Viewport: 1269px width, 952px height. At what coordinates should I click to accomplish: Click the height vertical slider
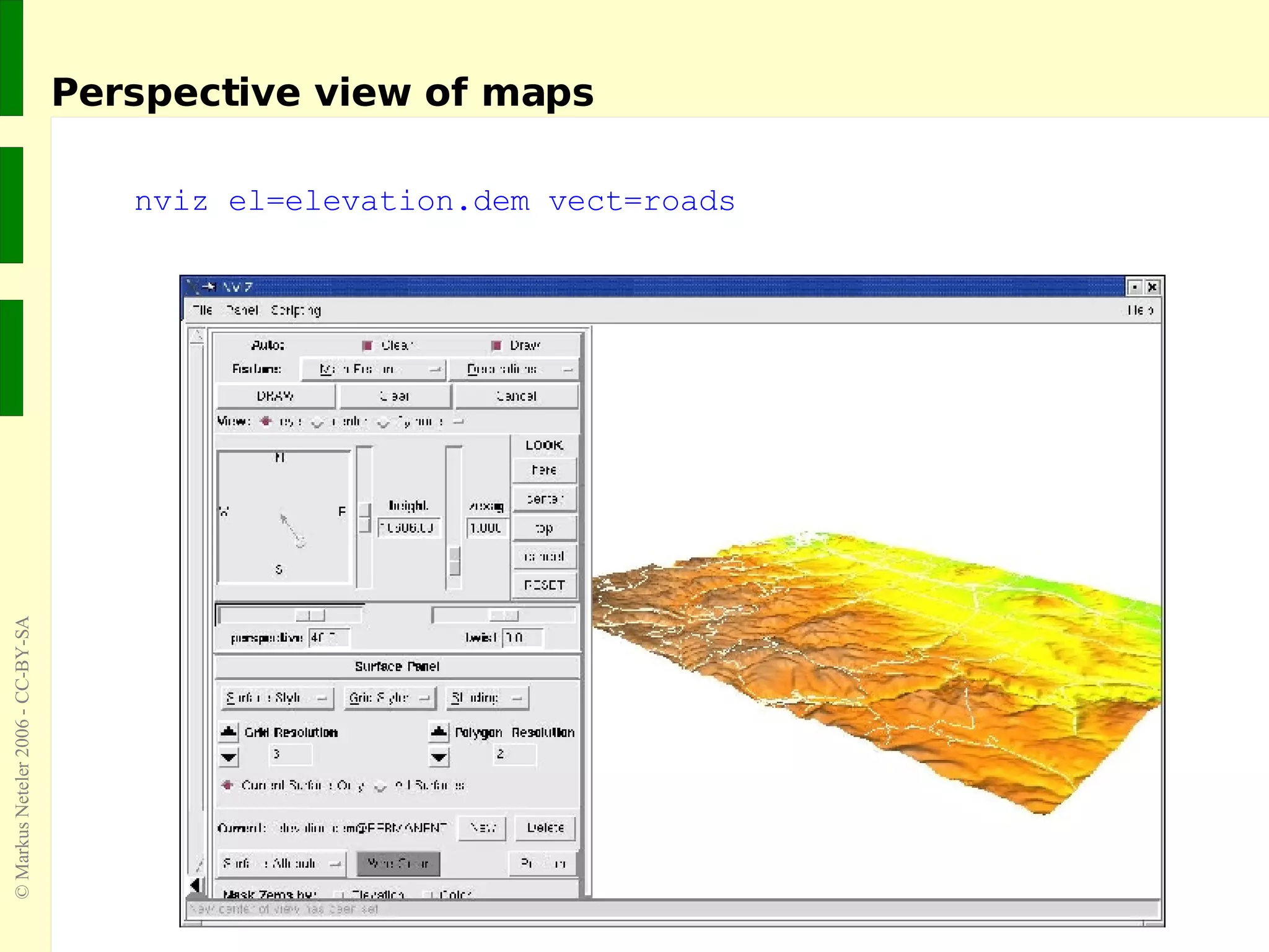pos(364,517)
